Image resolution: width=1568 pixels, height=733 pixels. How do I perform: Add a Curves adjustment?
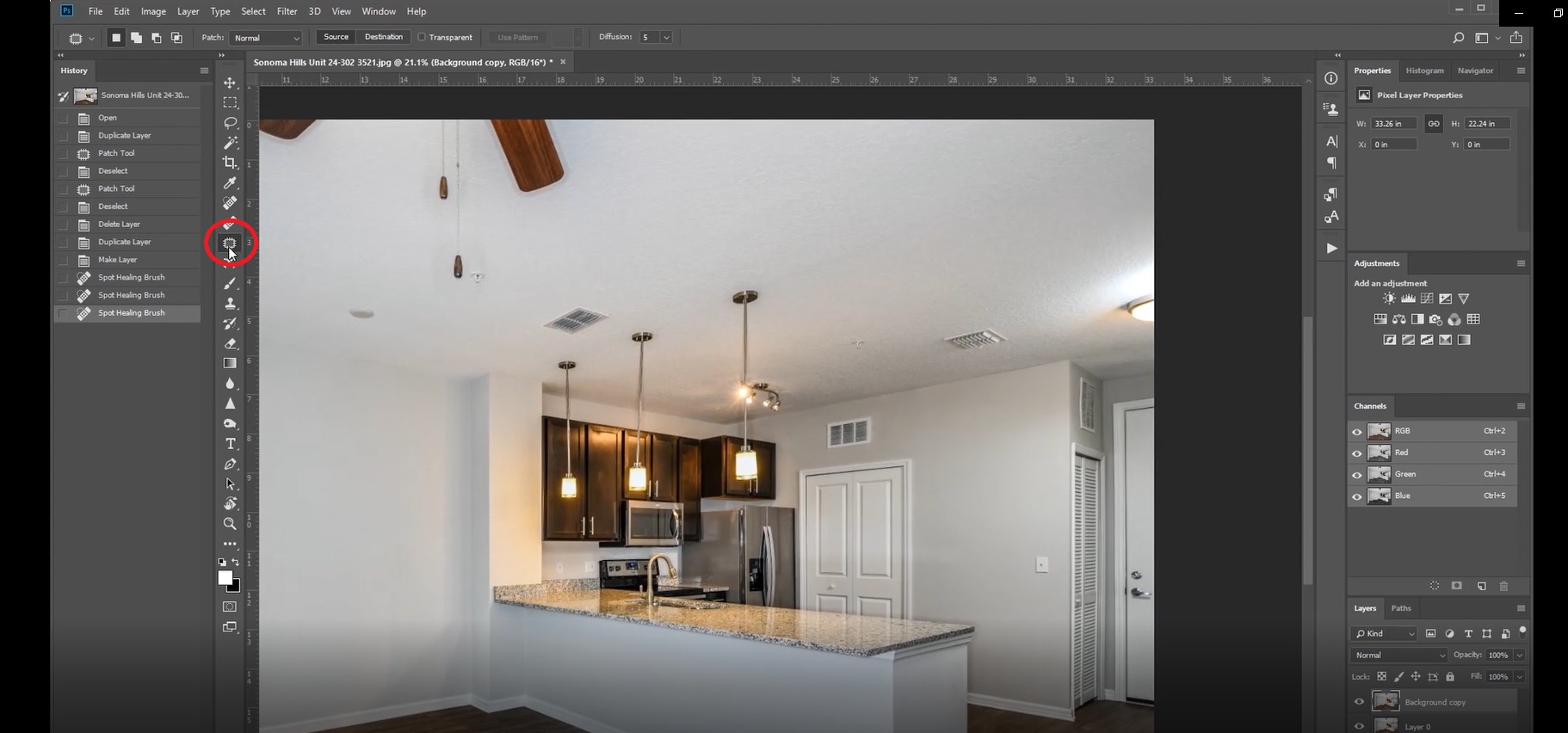pyautogui.click(x=1427, y=299)
